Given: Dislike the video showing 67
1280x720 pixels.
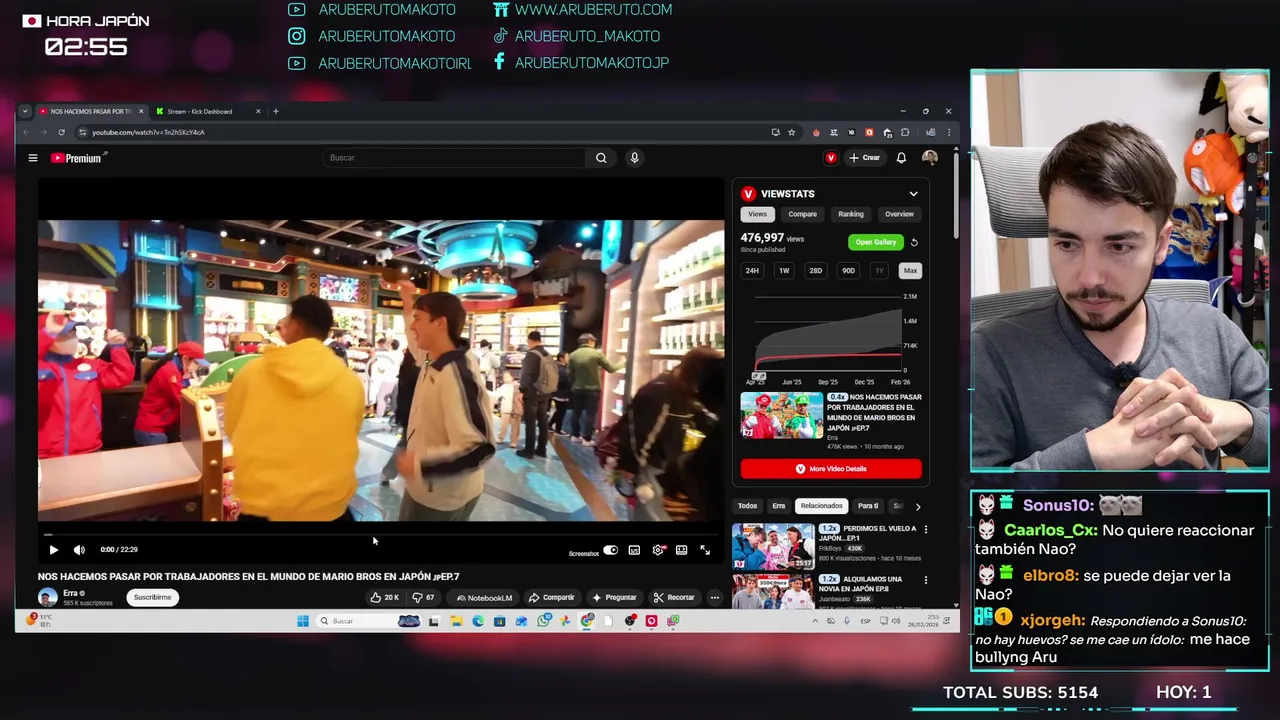Looking at the screenshot, I should 423,598.
